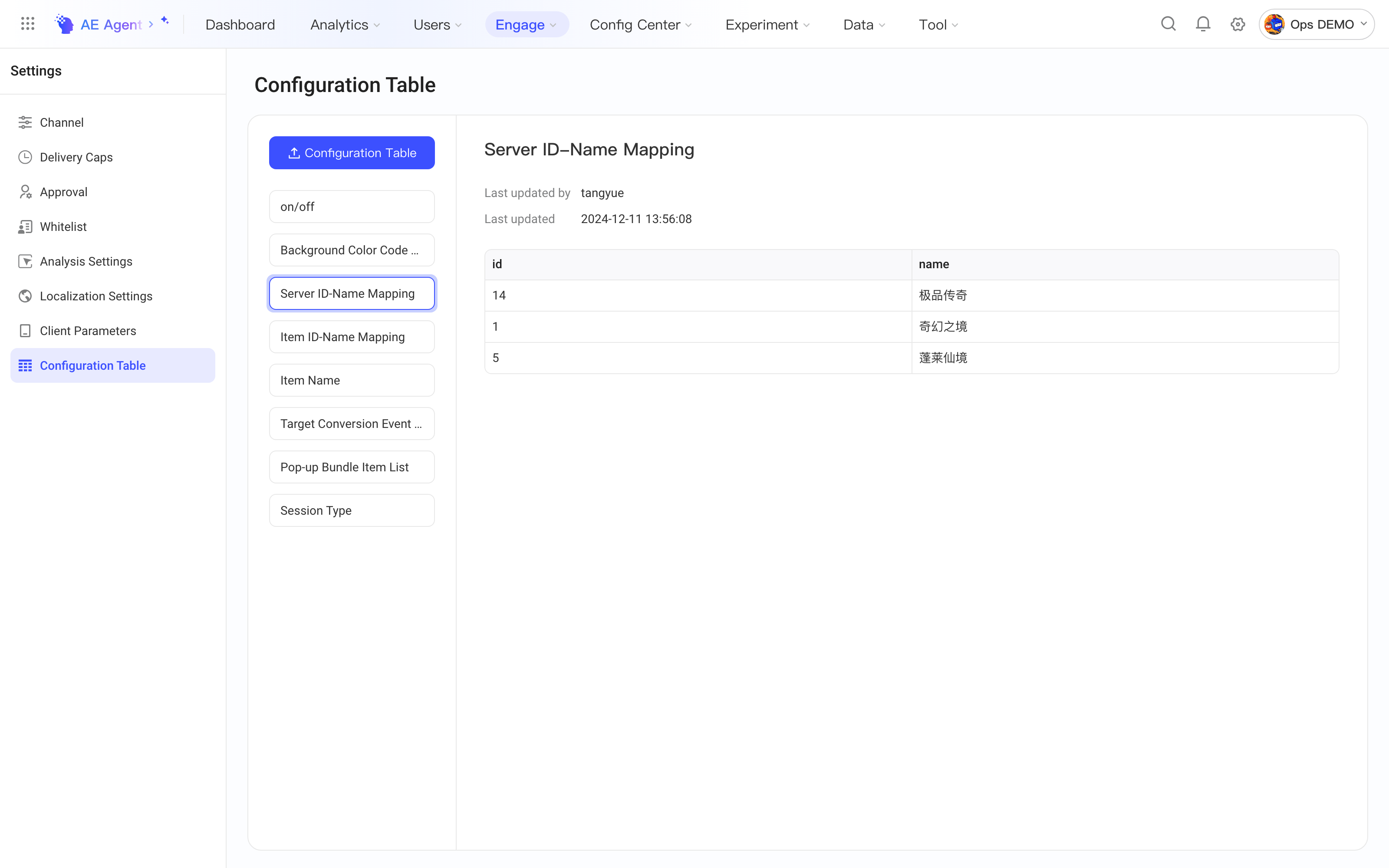
Task: Click the Whitelist contact icon
Action: (x=25, y=227)
